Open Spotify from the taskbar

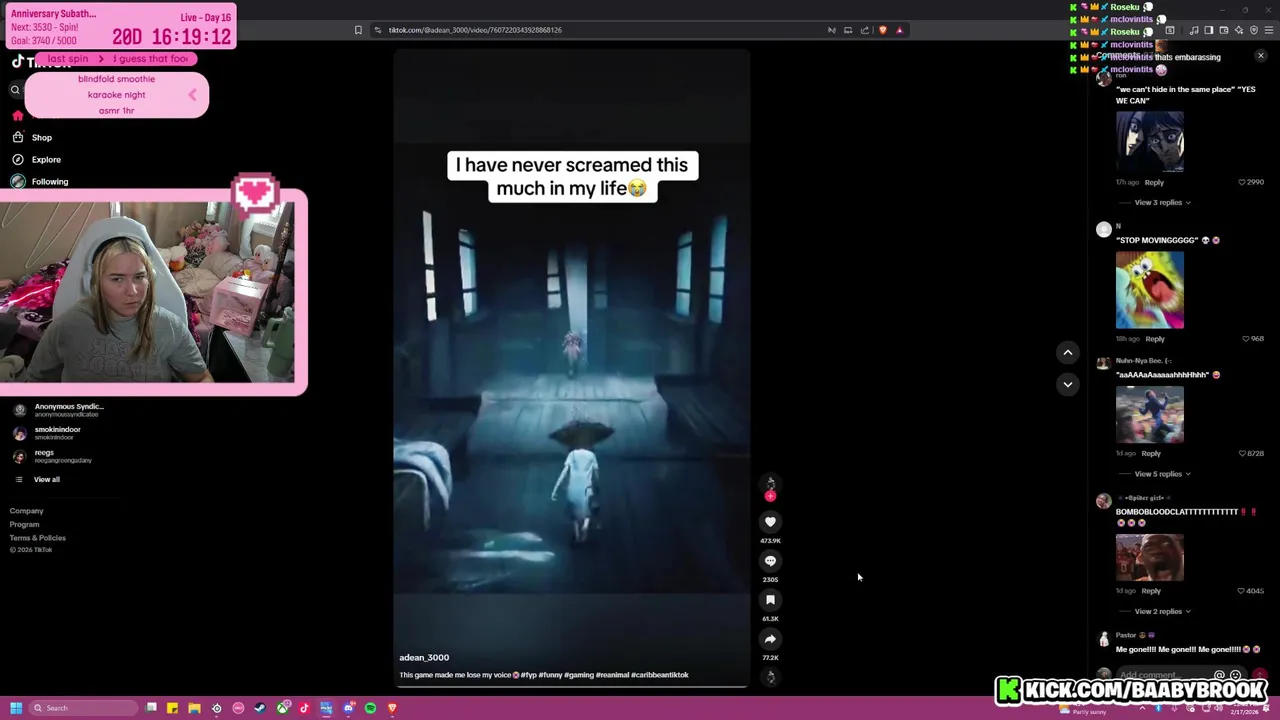[x=370, y=708]
